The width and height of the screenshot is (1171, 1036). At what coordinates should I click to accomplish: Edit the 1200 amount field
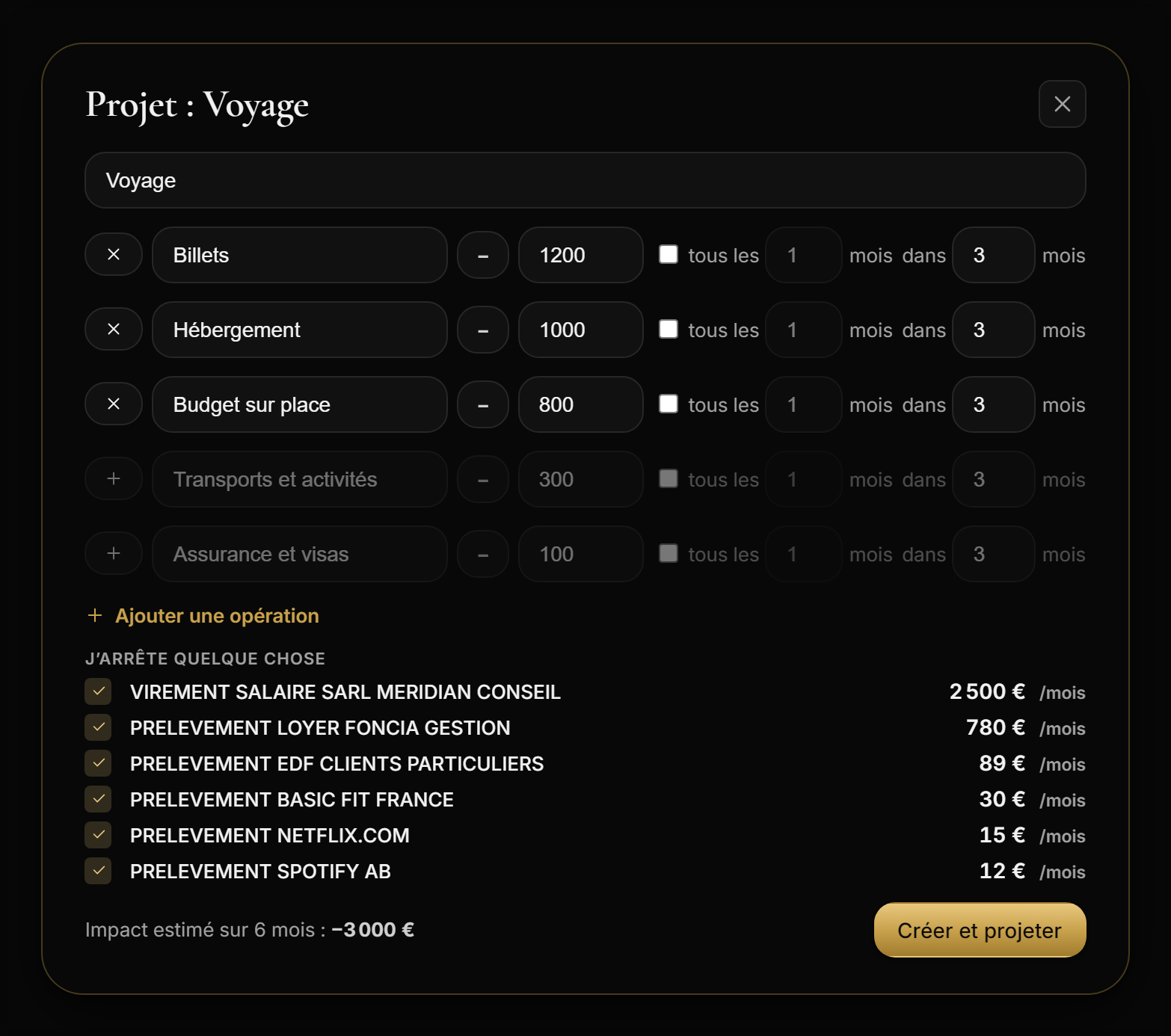click(x=581, y=255)
